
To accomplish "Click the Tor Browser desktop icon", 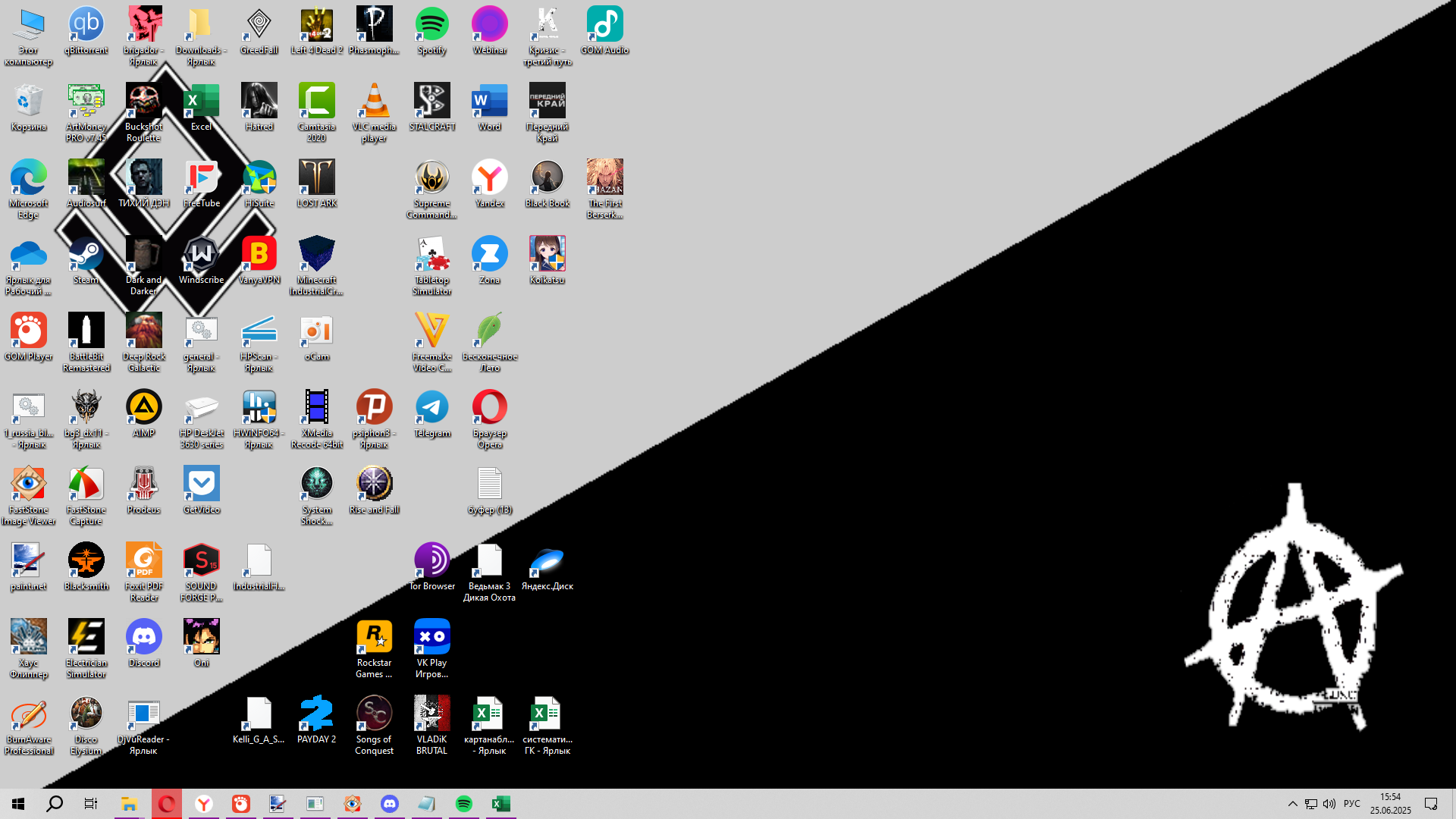I will tap(431, 561).
